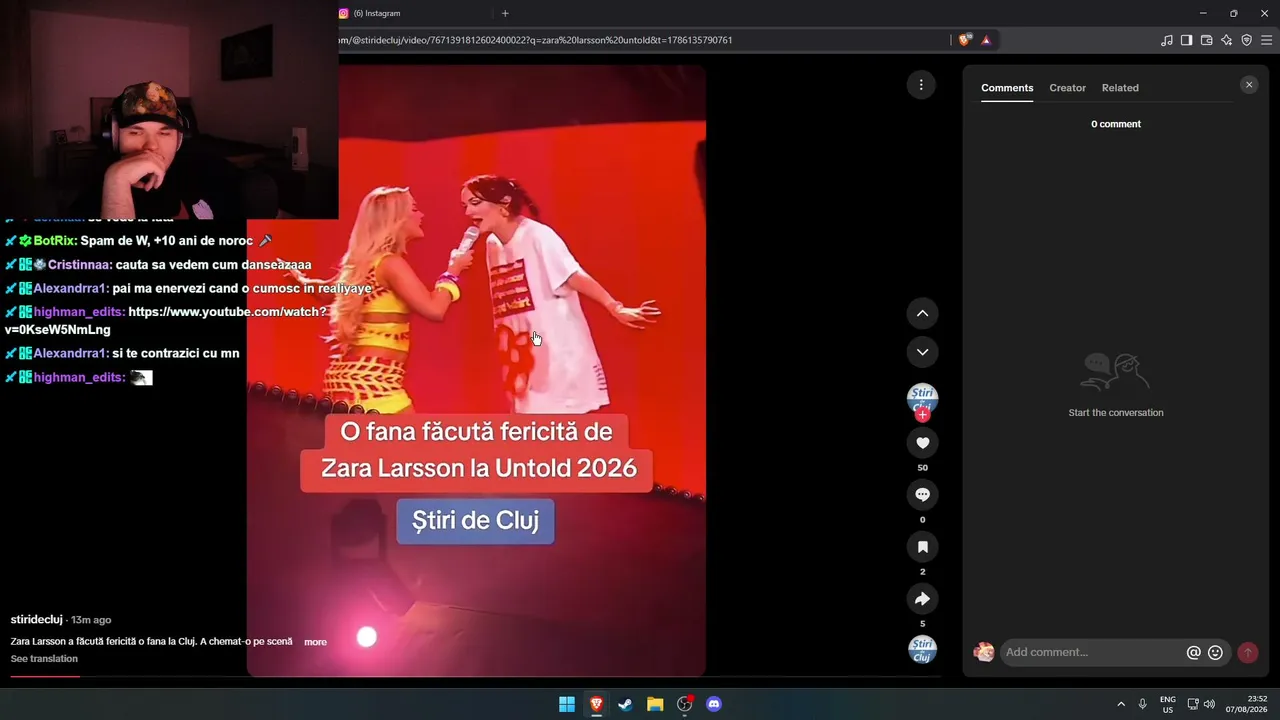The height and width of the screenshot is (720, 1280).
Task: Open the YouTube link posted by highman_edits
Action: (166, 321)
